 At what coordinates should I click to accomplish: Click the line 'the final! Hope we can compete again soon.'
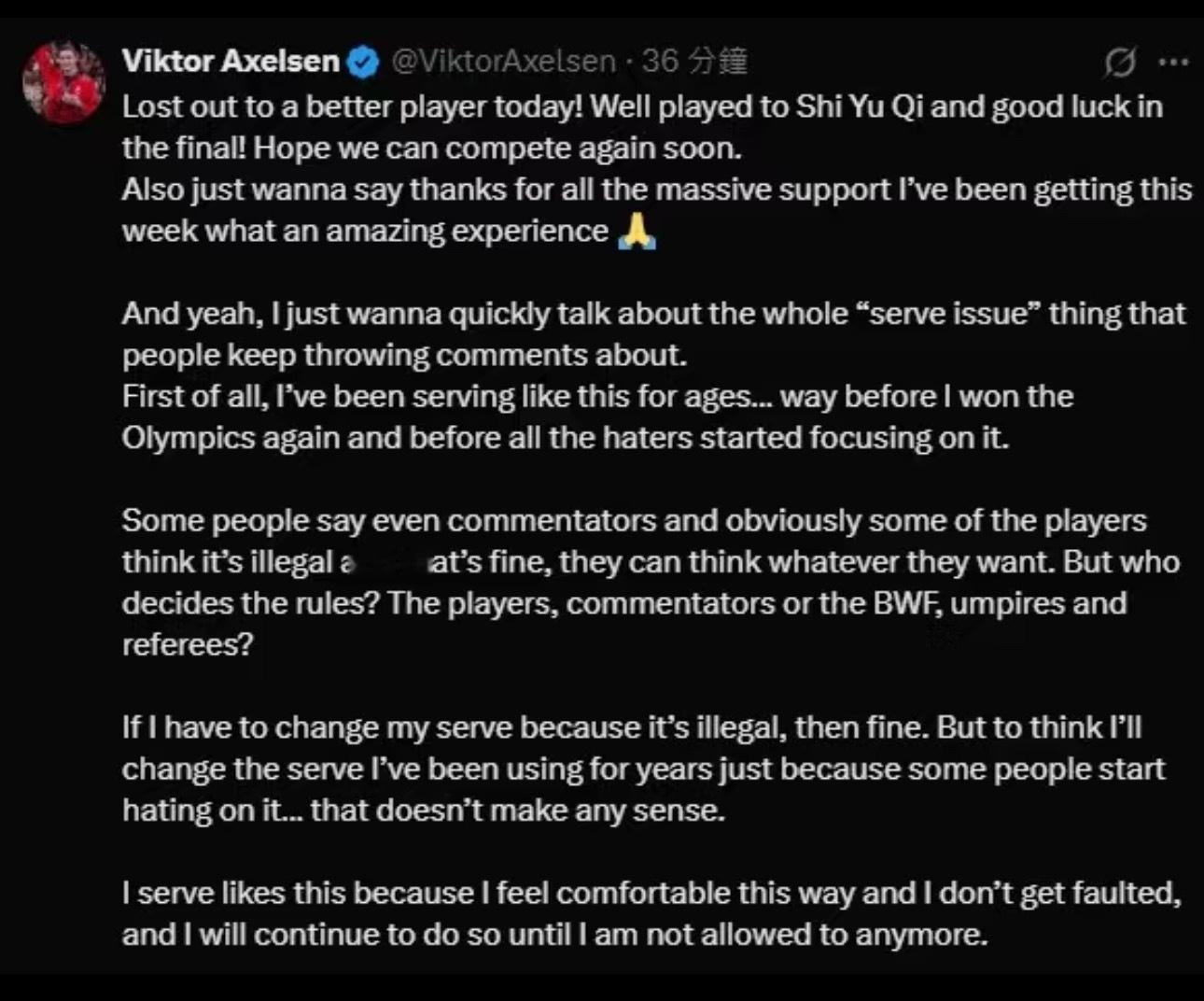point(431,148)
